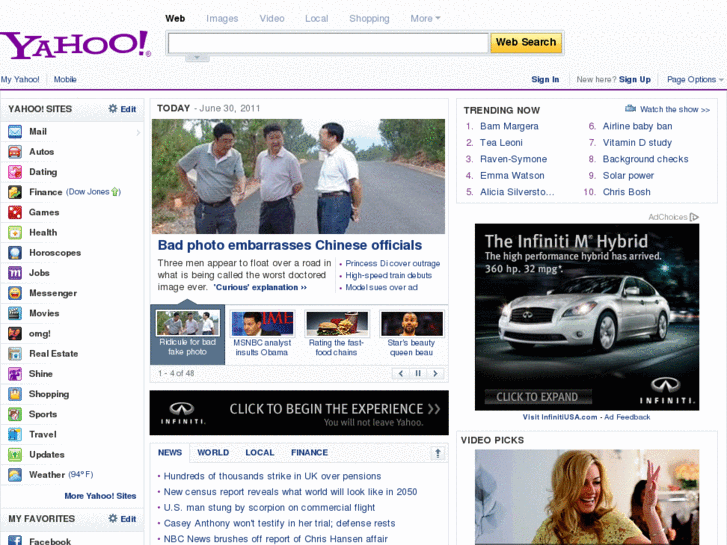
Task: Pause the Today story slideshow
Action: click(418, 373)
